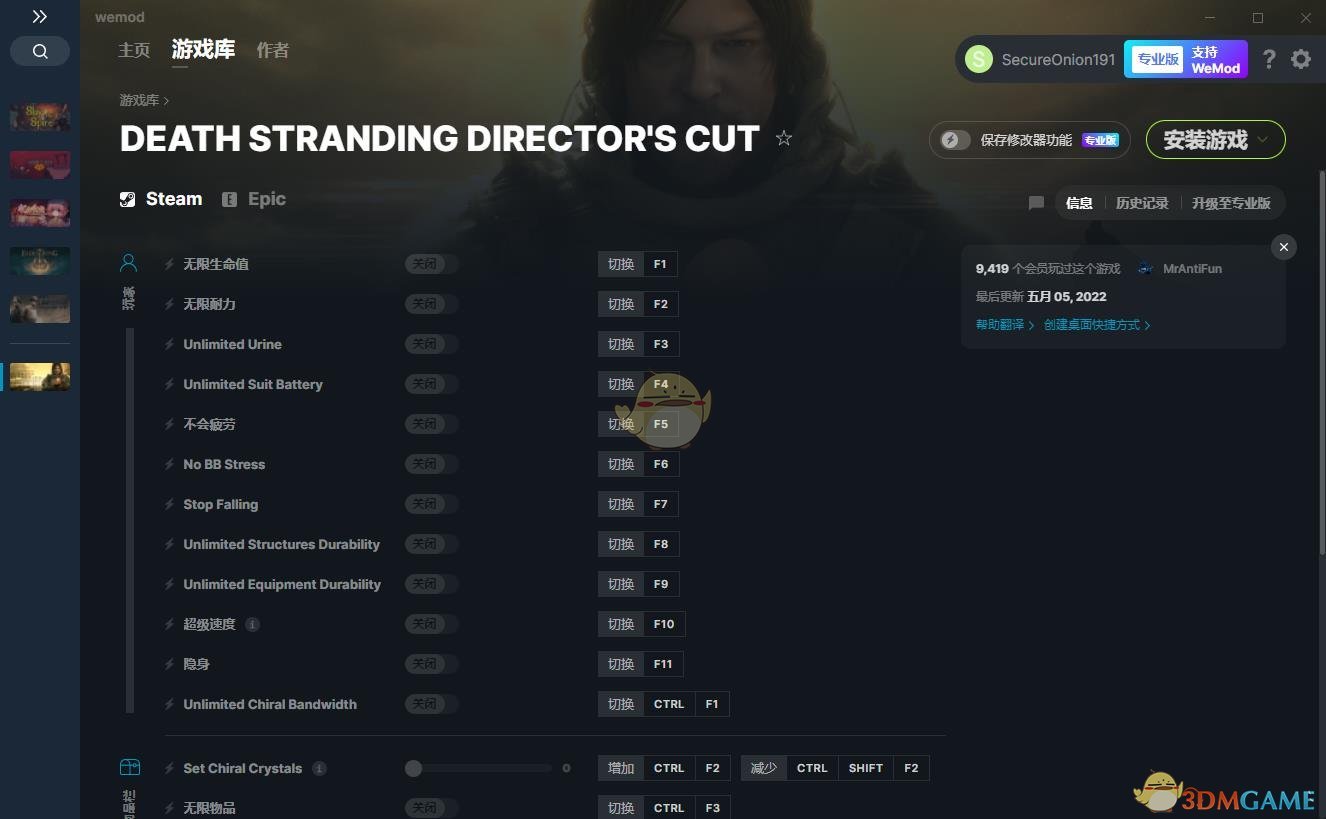Enable the 保存修改器功能 toggle
Viewport: 1326px width, 819px height.
(955, 140)
